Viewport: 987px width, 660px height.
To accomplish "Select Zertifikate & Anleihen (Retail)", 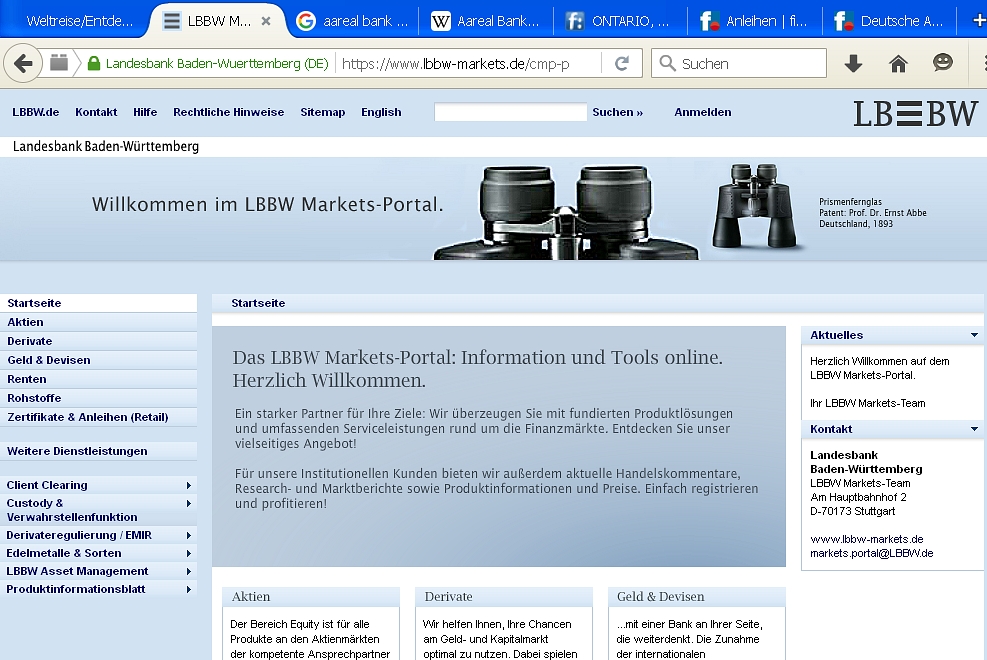I will point(98,417).
